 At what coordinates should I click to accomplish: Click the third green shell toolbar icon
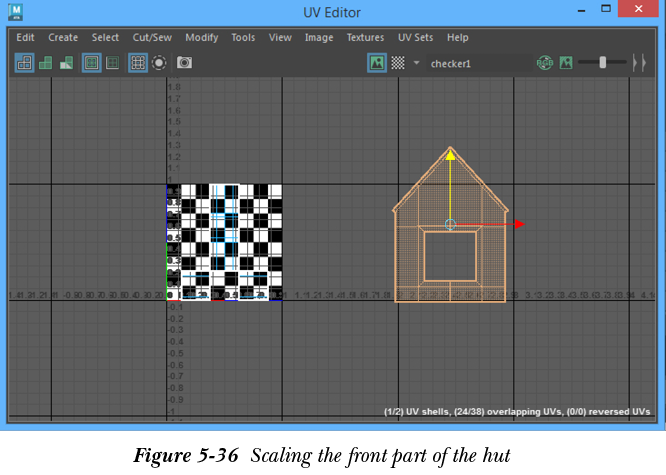(x=66, y=62)
